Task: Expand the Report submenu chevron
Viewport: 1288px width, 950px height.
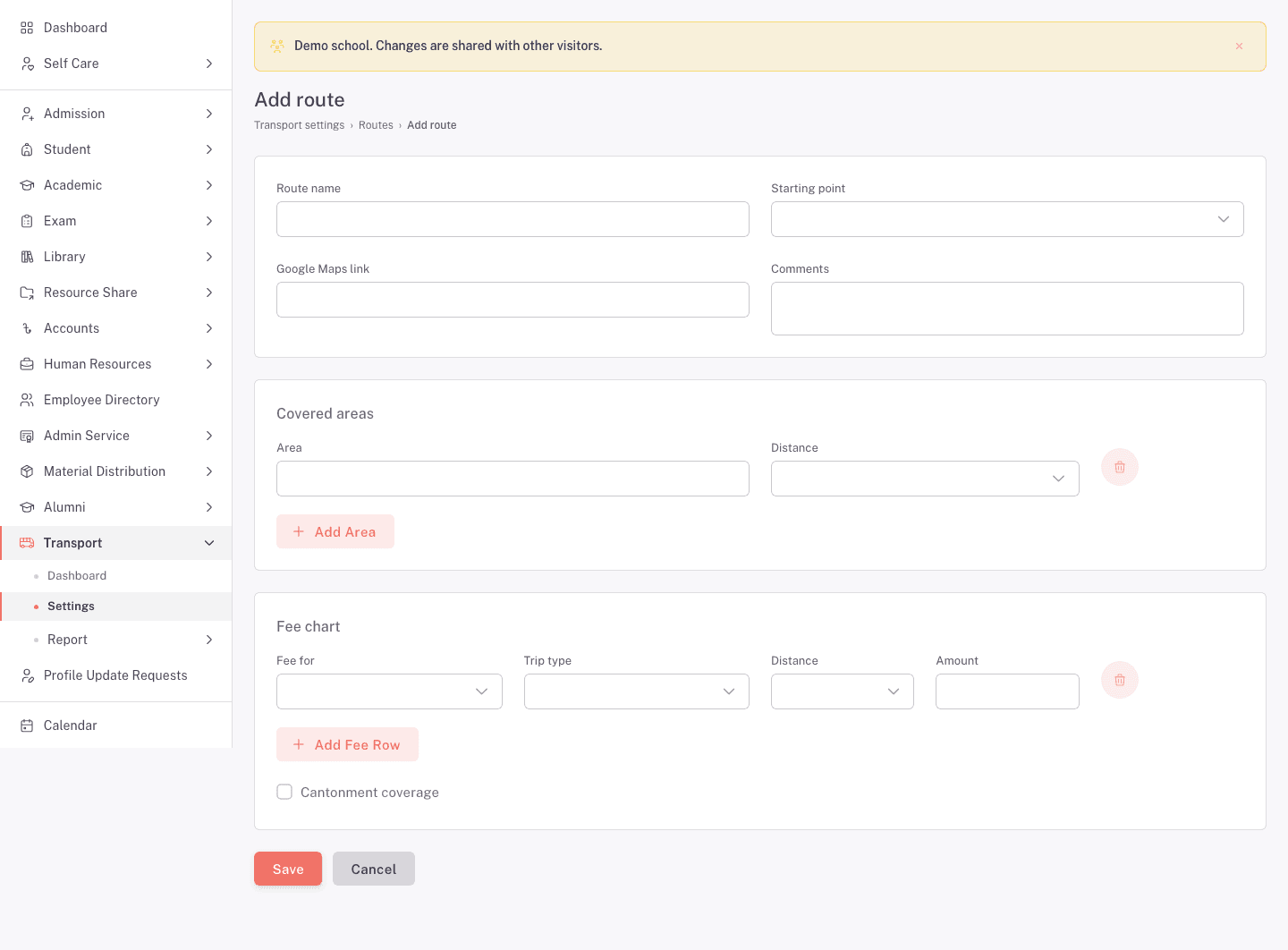Action: [209, 640]
